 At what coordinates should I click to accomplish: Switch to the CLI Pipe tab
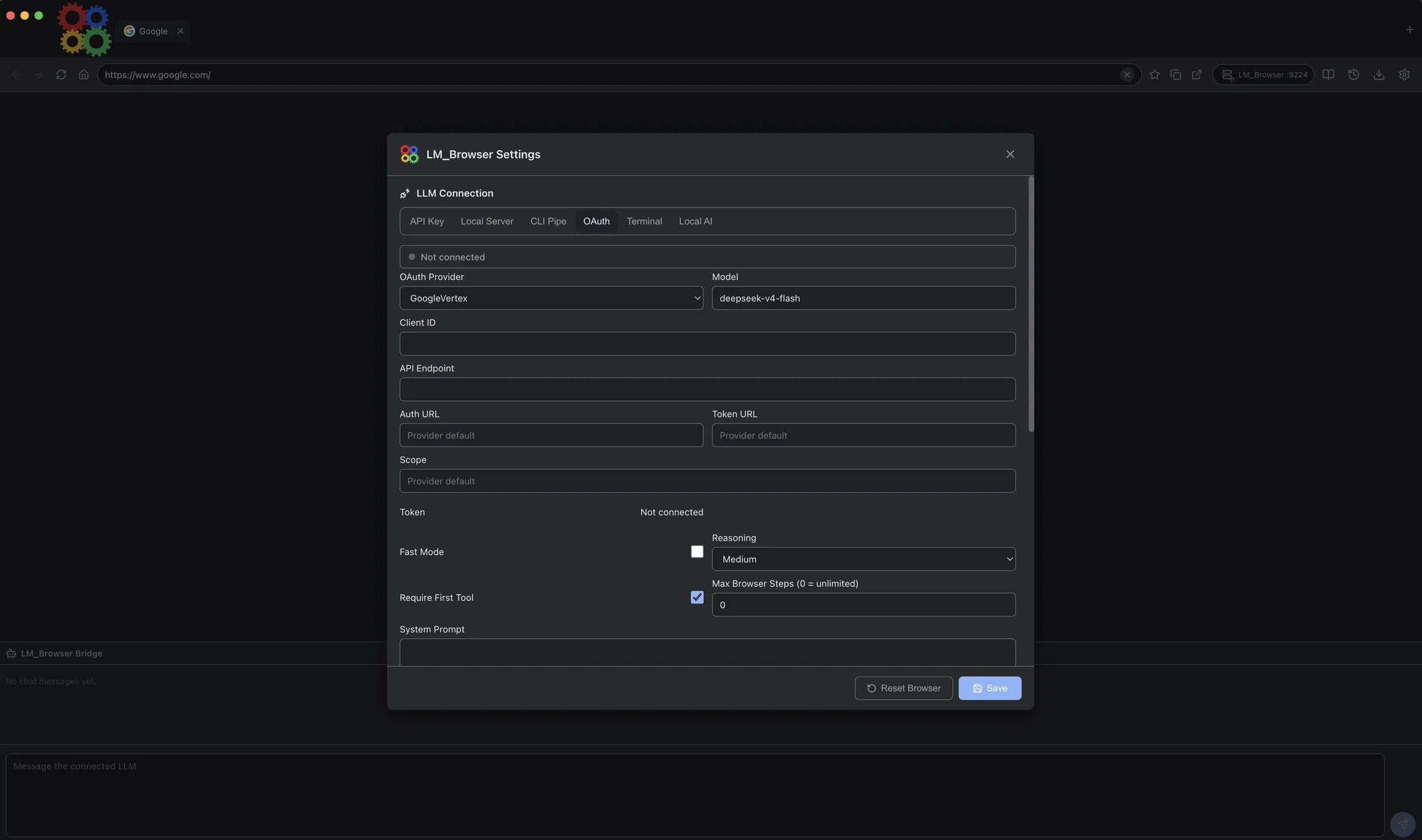548,222
